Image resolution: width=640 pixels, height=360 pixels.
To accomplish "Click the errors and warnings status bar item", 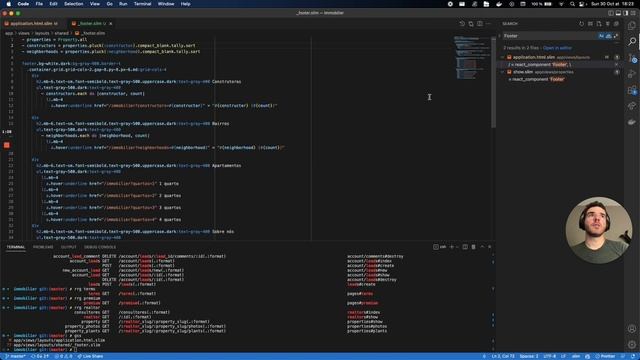I will point(64,356).
